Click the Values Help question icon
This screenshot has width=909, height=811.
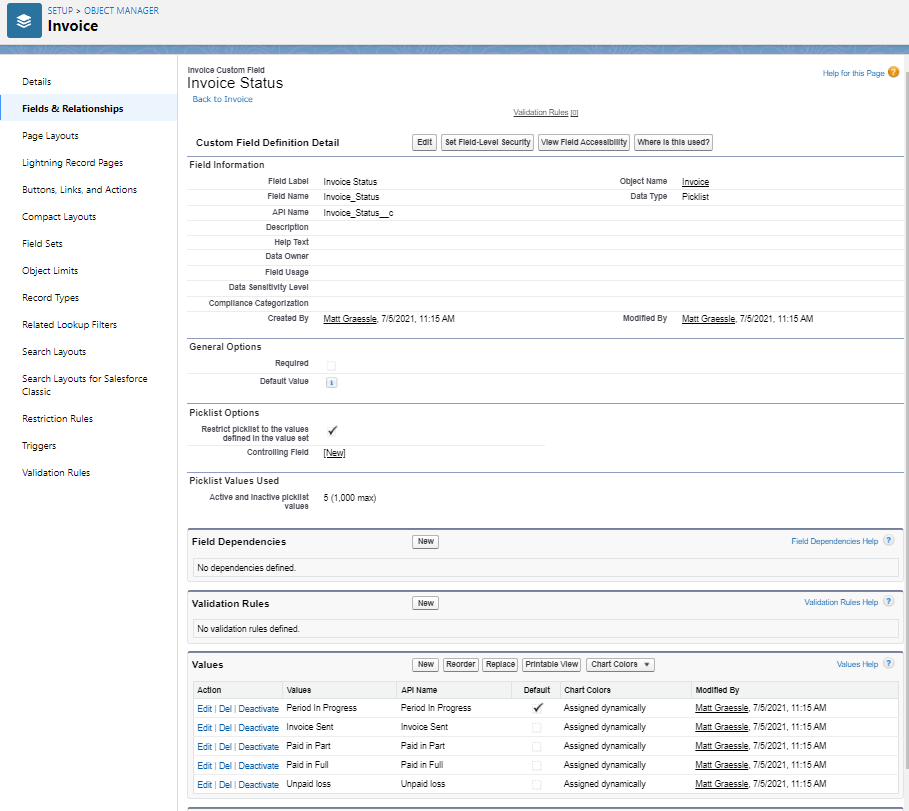pos(888,663)
